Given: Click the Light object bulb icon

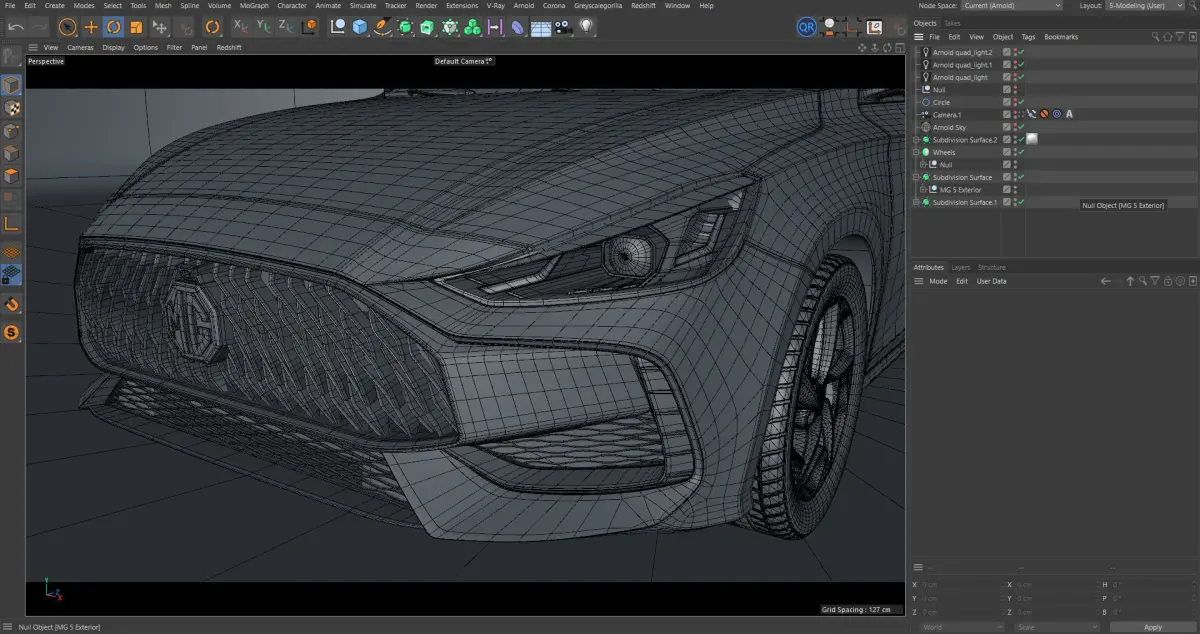Looking at the screenshot, I should coord(586,27).
